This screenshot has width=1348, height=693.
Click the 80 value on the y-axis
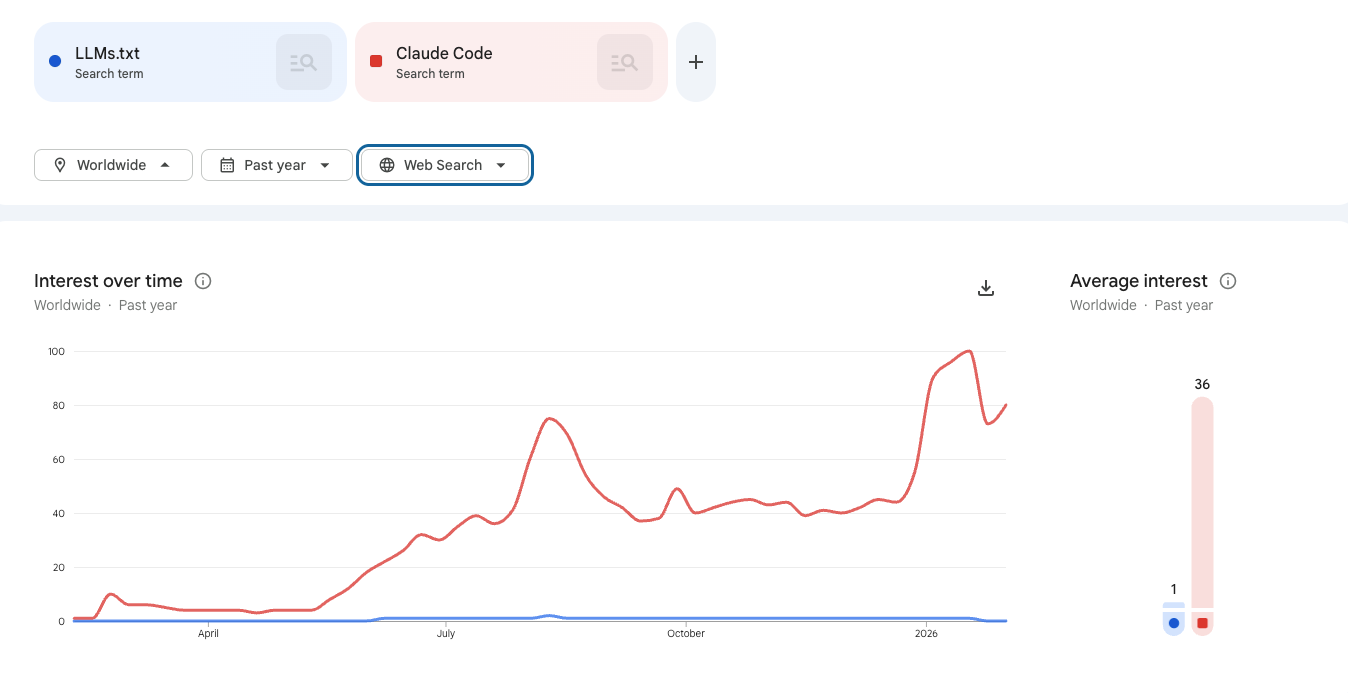pyautogui.click(x=58, y=406)
